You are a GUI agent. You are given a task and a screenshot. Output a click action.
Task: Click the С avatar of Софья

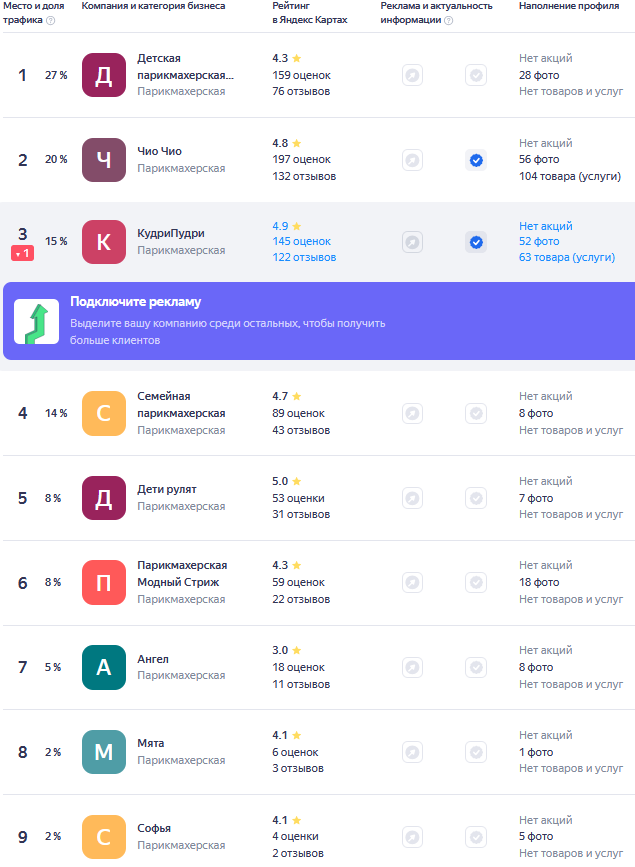click(x=104, y=837)
